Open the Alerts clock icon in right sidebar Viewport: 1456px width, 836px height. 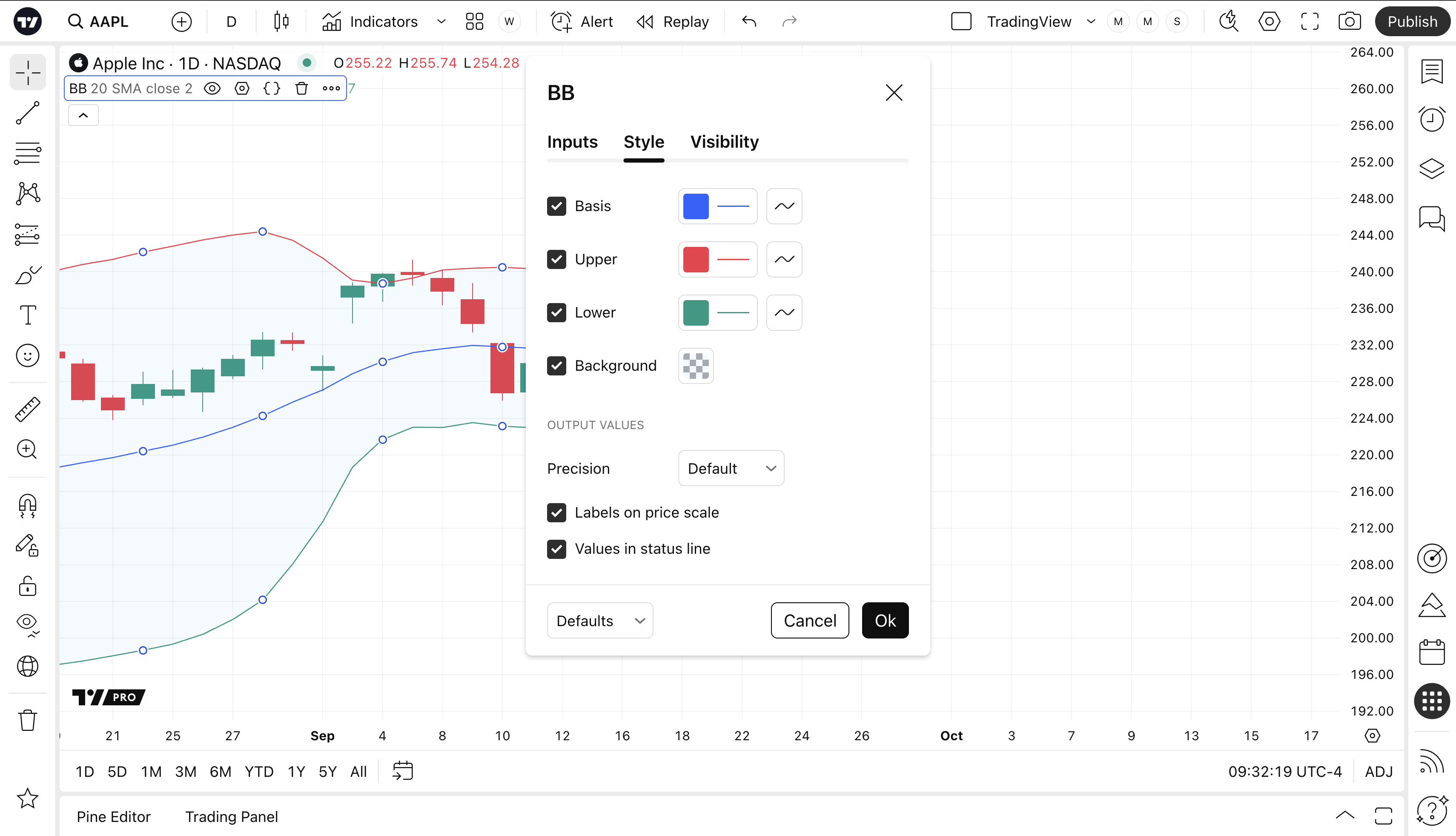coord(1431,120)
